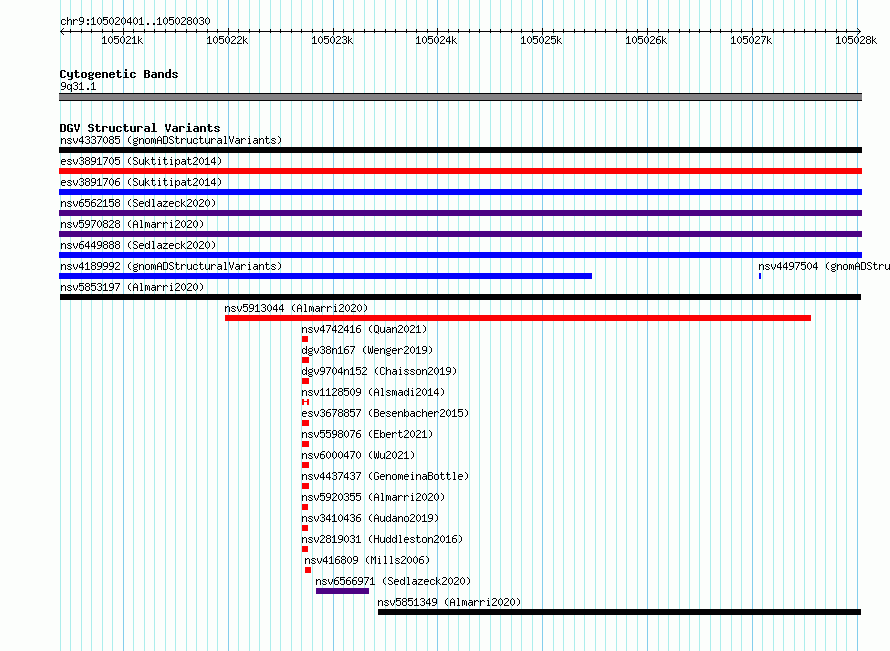Screen dimensions: 890x651
Task: Open the nsv5913044 Almarri2020 label
Action: (296, 308)
